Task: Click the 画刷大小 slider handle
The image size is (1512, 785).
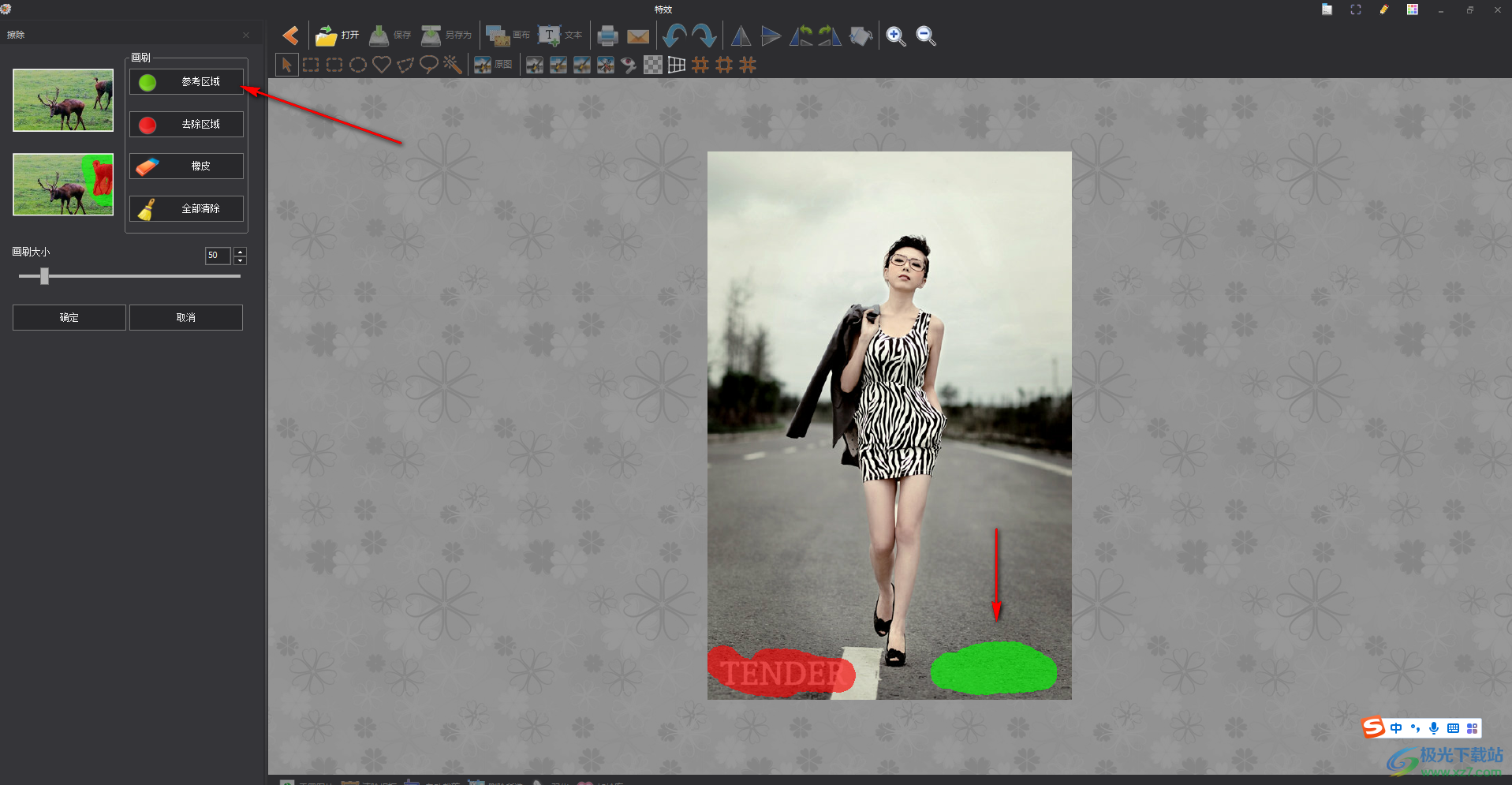Action: (x=45, y=276)
